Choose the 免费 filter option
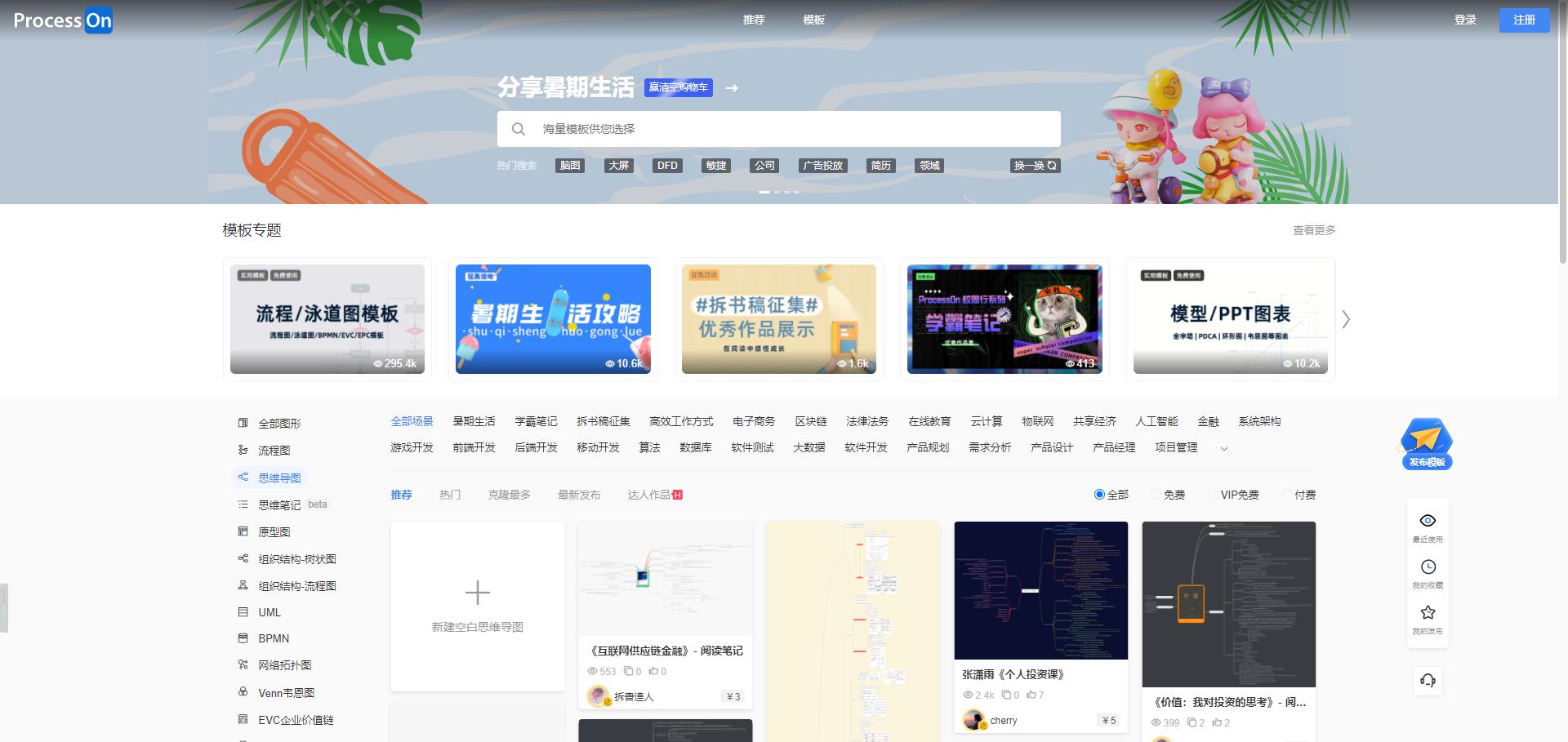 coord(1155,494)
